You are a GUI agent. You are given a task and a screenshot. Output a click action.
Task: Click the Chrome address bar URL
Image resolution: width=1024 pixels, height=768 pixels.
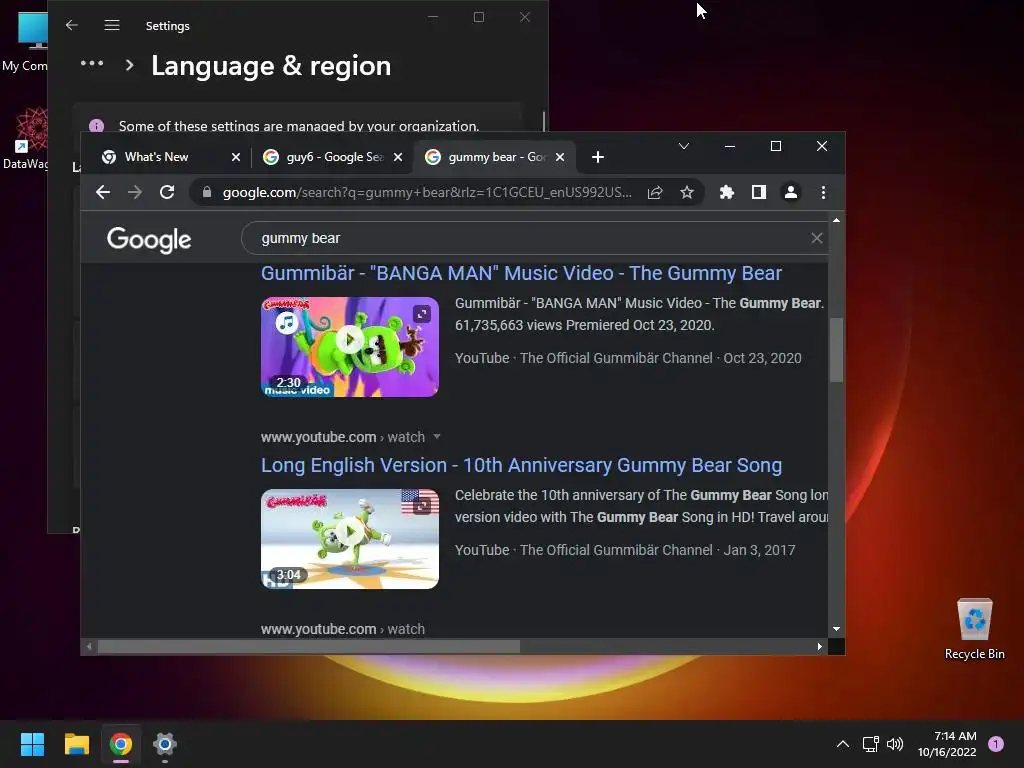(x=427, y=192)
